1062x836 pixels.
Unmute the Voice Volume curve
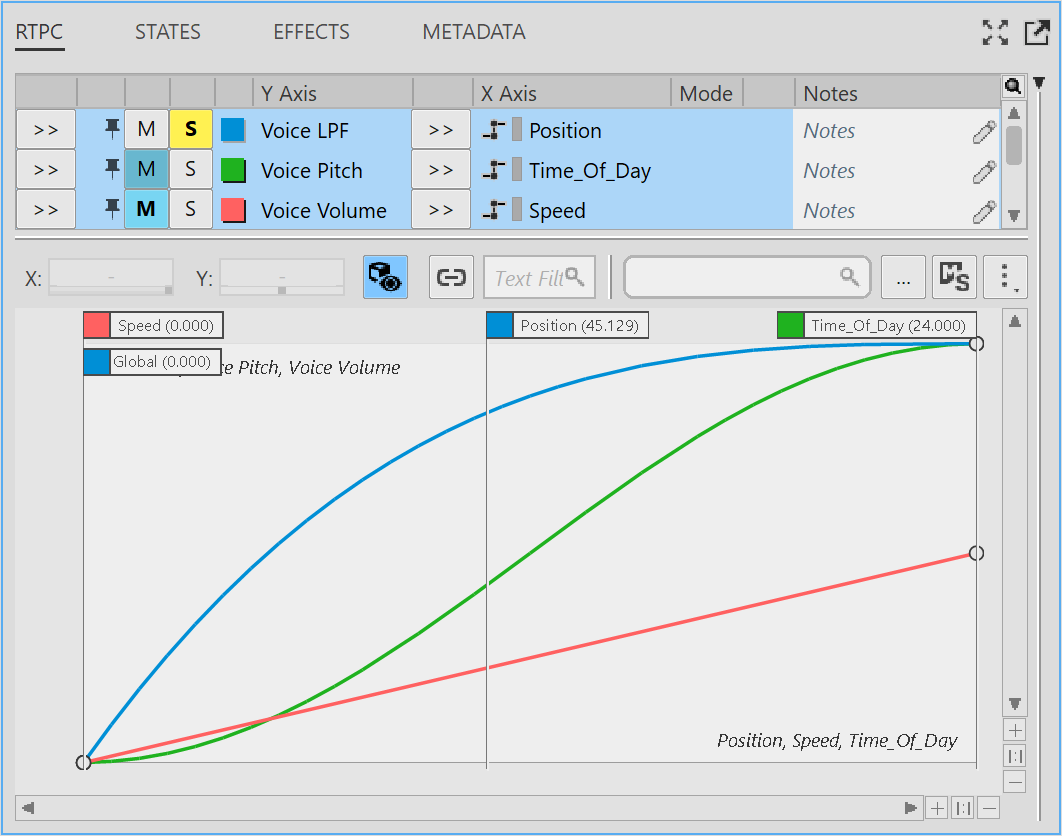[x=146, y=210]
